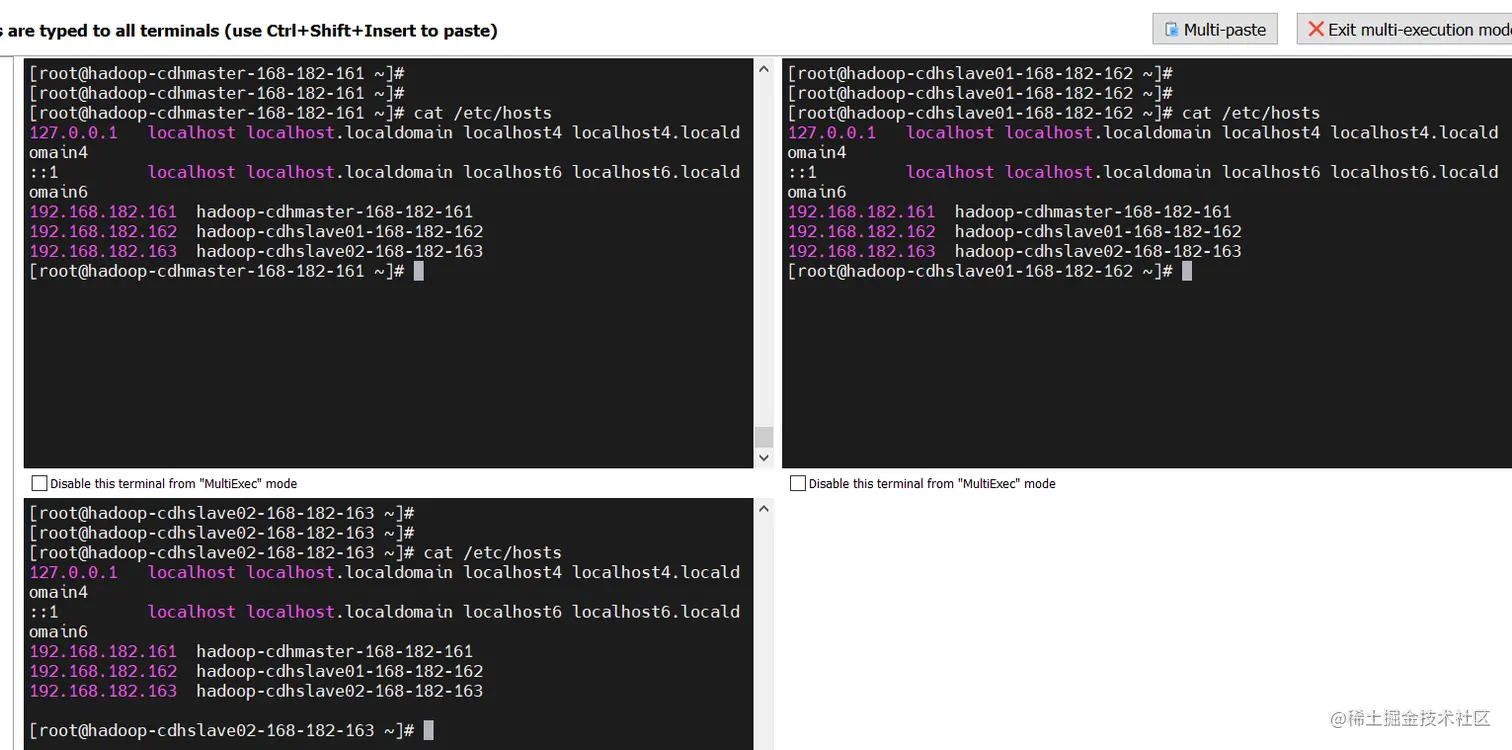Click 192.168.182.163 in the cdhmaster terminal
The image size is (1512, 750).
point(103,251)
